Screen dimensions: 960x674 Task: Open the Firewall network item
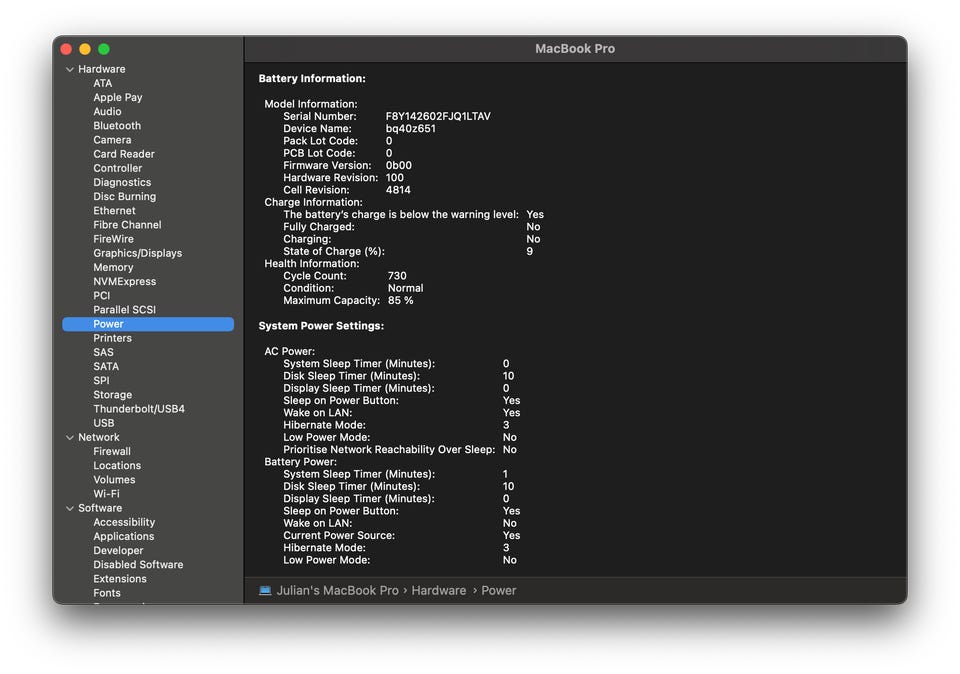112,451
